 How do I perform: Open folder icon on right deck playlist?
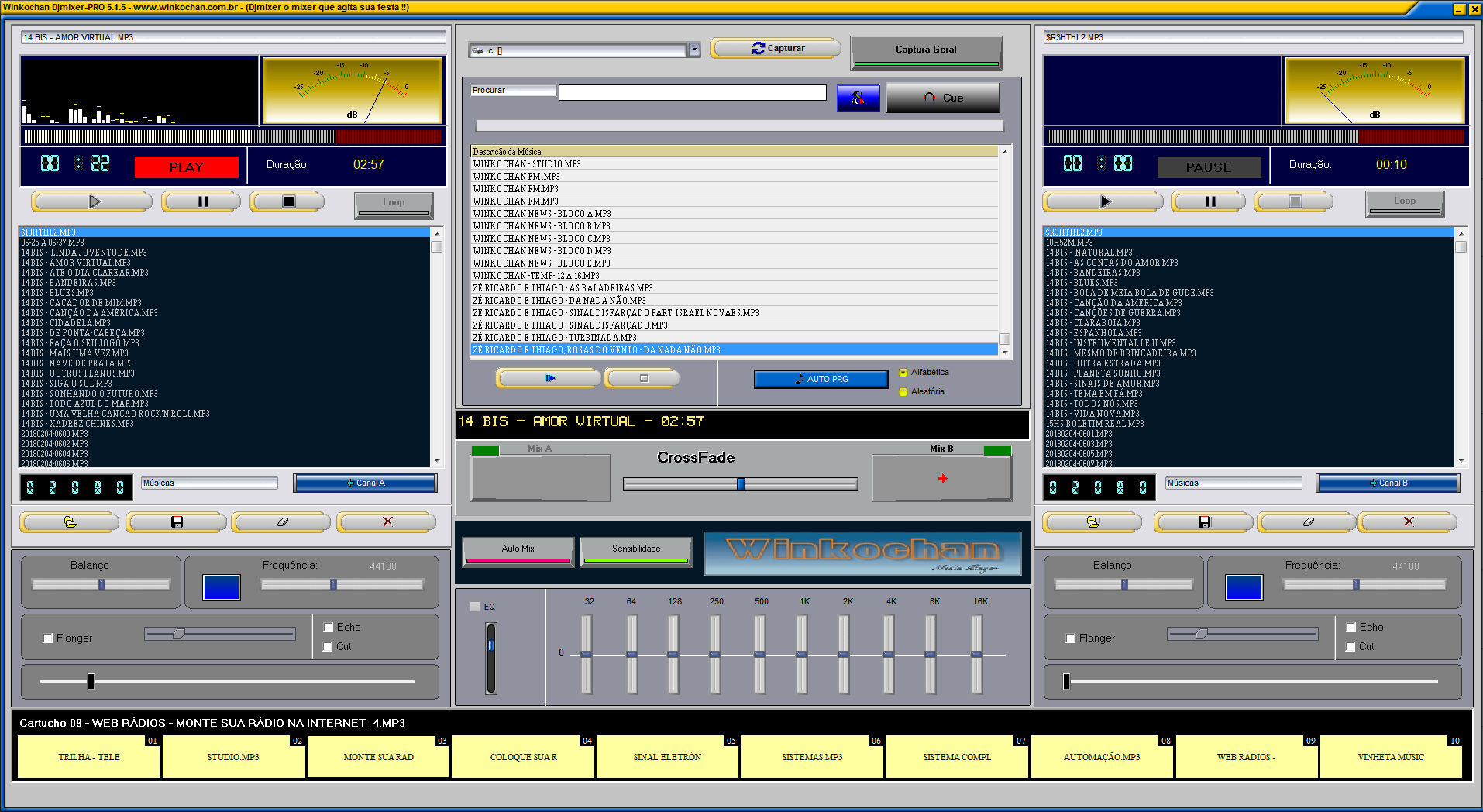[1092, 522]
